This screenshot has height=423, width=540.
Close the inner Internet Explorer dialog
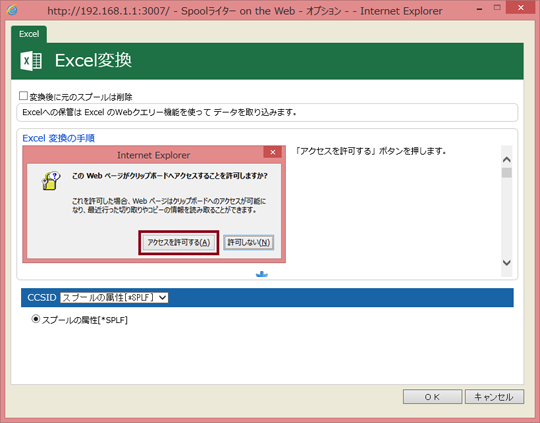pos(272,152)
